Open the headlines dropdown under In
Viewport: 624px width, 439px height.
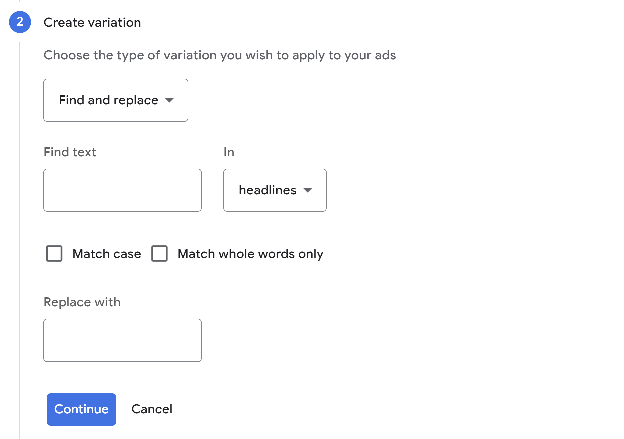click(275, 190)
